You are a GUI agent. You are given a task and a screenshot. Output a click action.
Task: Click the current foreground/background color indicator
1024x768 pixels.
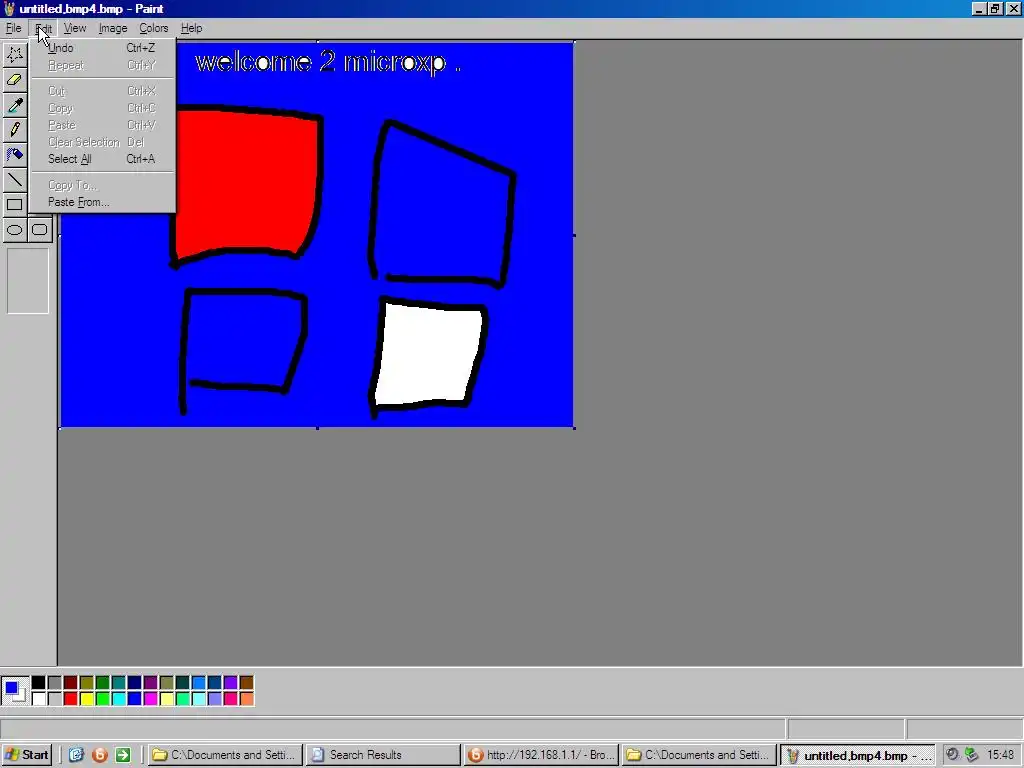(x=14, y=691)
